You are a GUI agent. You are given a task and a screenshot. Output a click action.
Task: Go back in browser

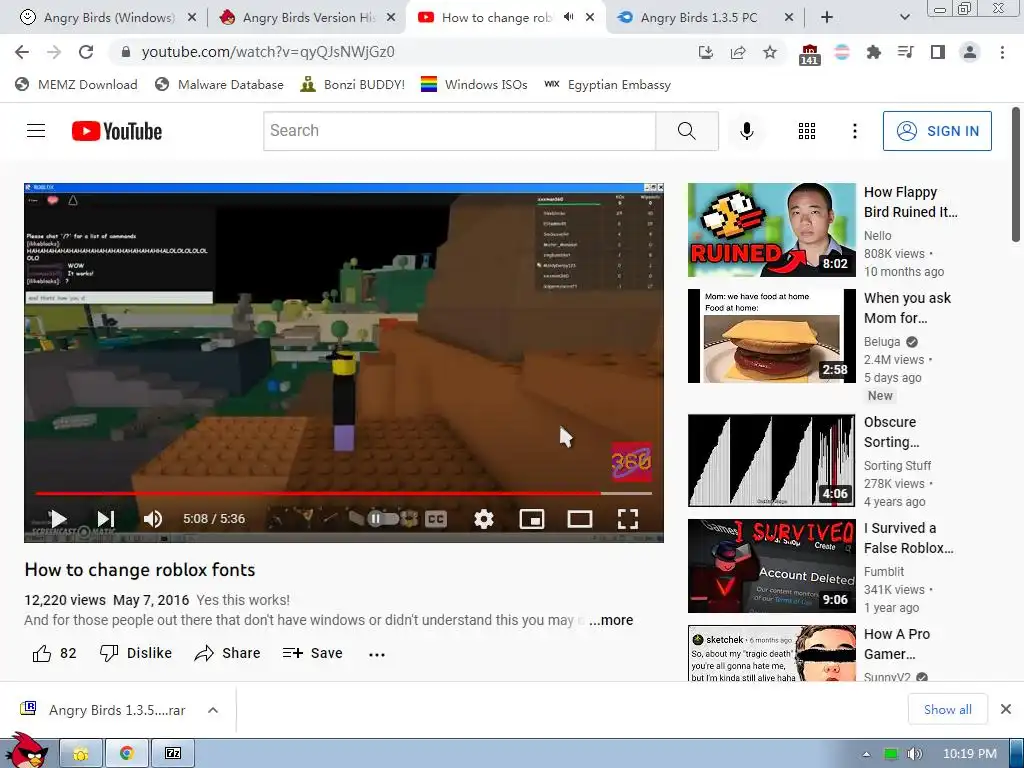22,52
